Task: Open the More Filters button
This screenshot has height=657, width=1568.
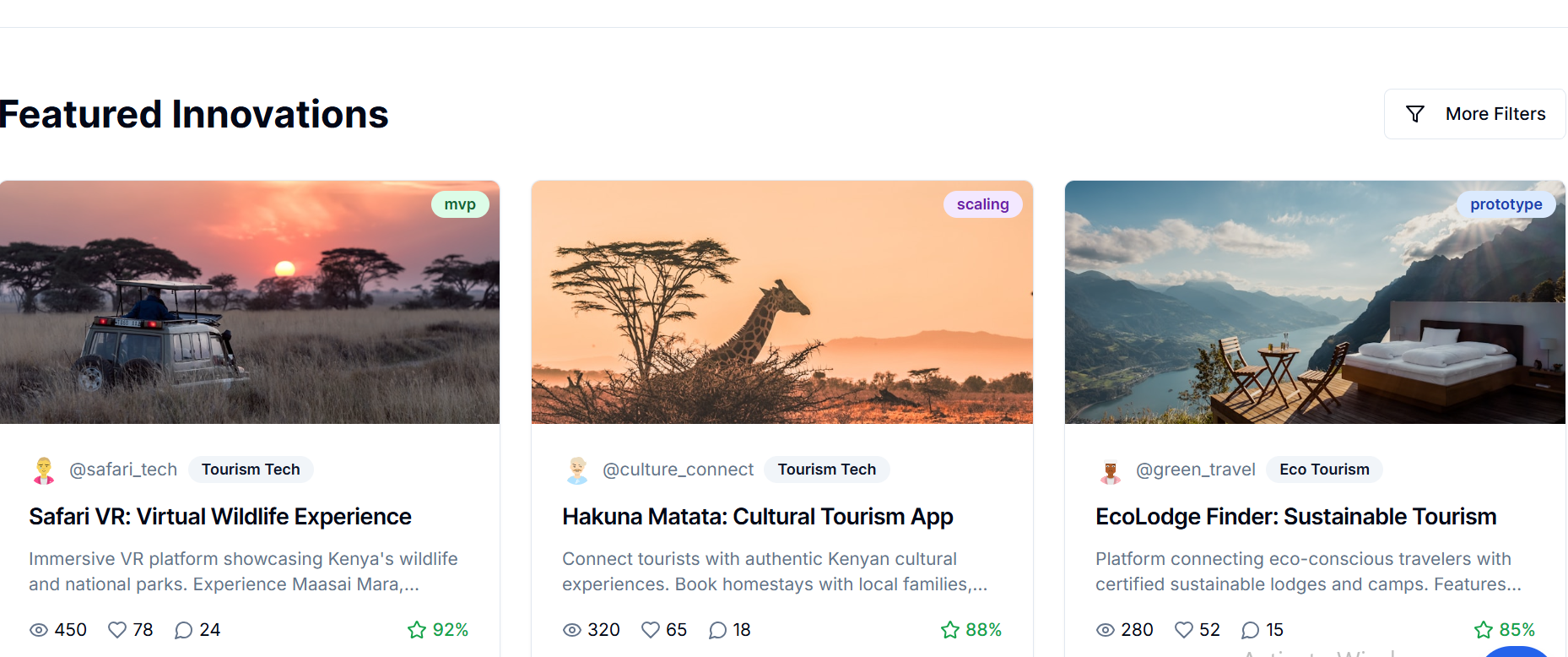Action: click(x=1474, y=114)
